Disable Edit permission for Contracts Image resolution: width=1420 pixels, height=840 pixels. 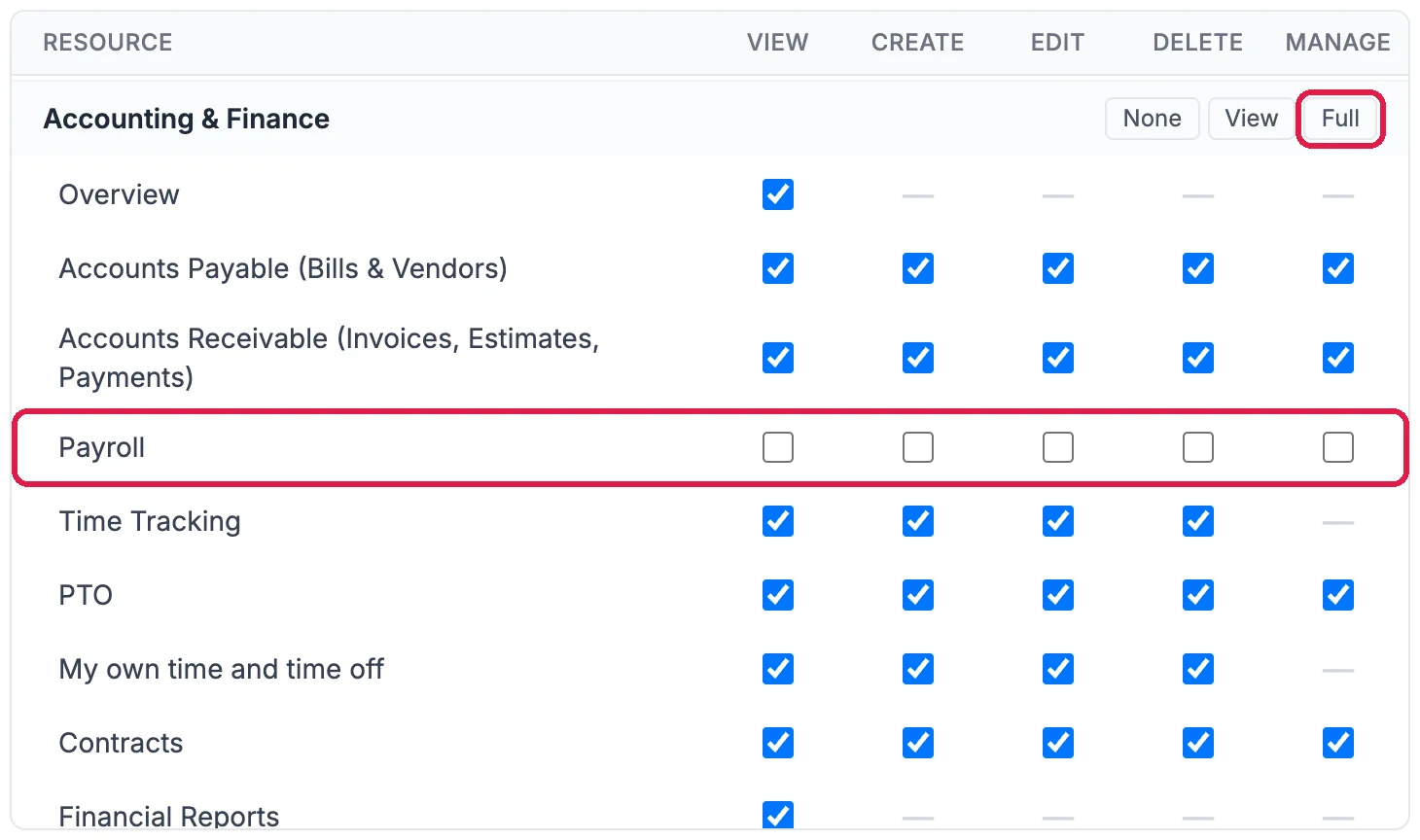(x=1058, y=743)
